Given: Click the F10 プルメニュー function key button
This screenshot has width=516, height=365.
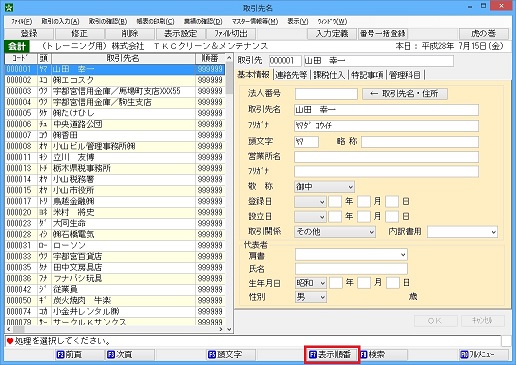Looking at the screenshot, I should pyautogui.click(x=484, y=354).
